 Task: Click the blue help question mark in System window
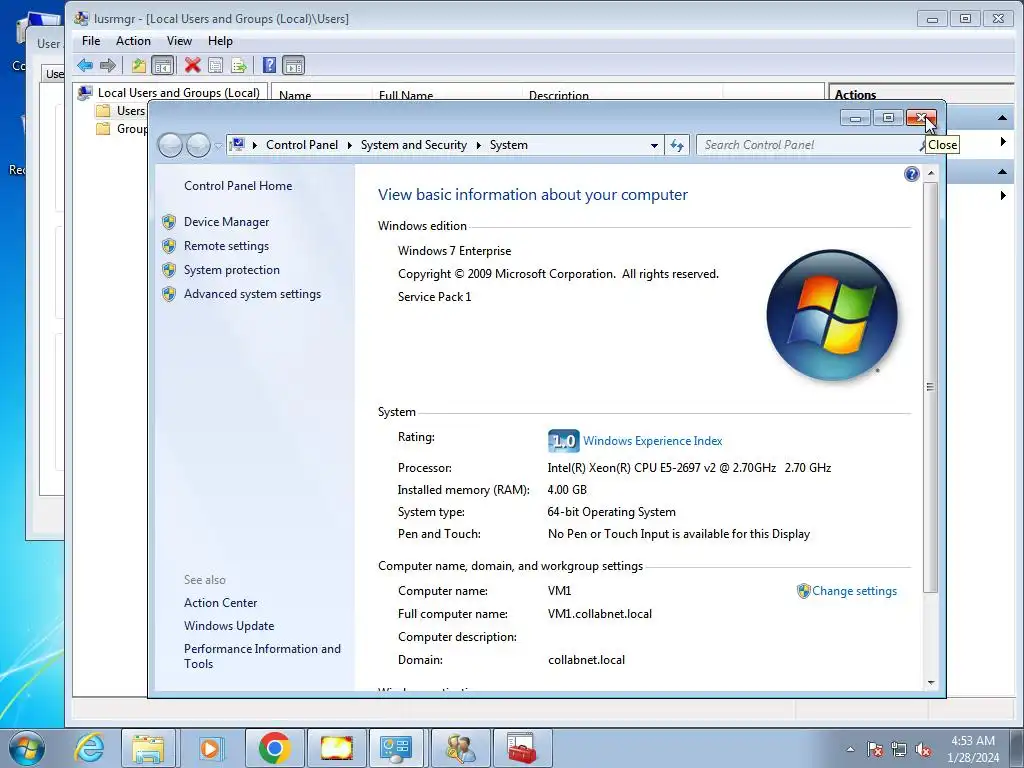click(x=912, y=174)
